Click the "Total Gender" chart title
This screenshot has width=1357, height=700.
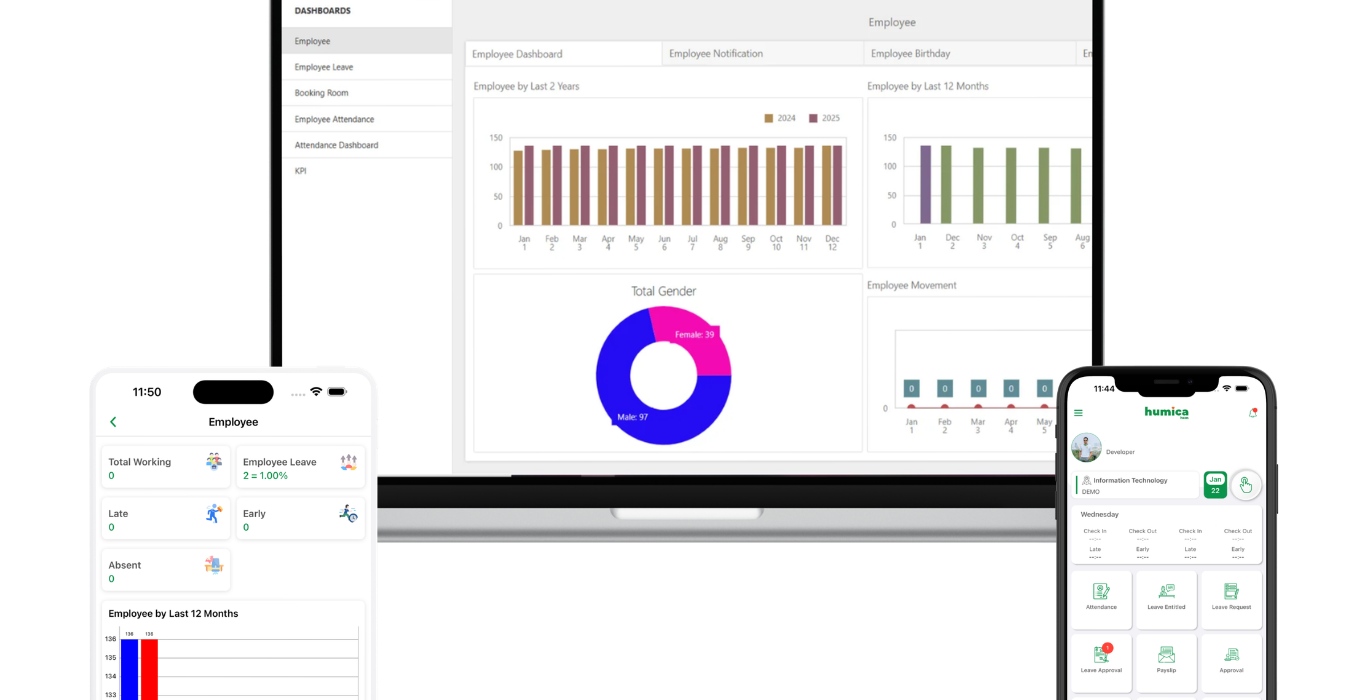coord(664,291)
